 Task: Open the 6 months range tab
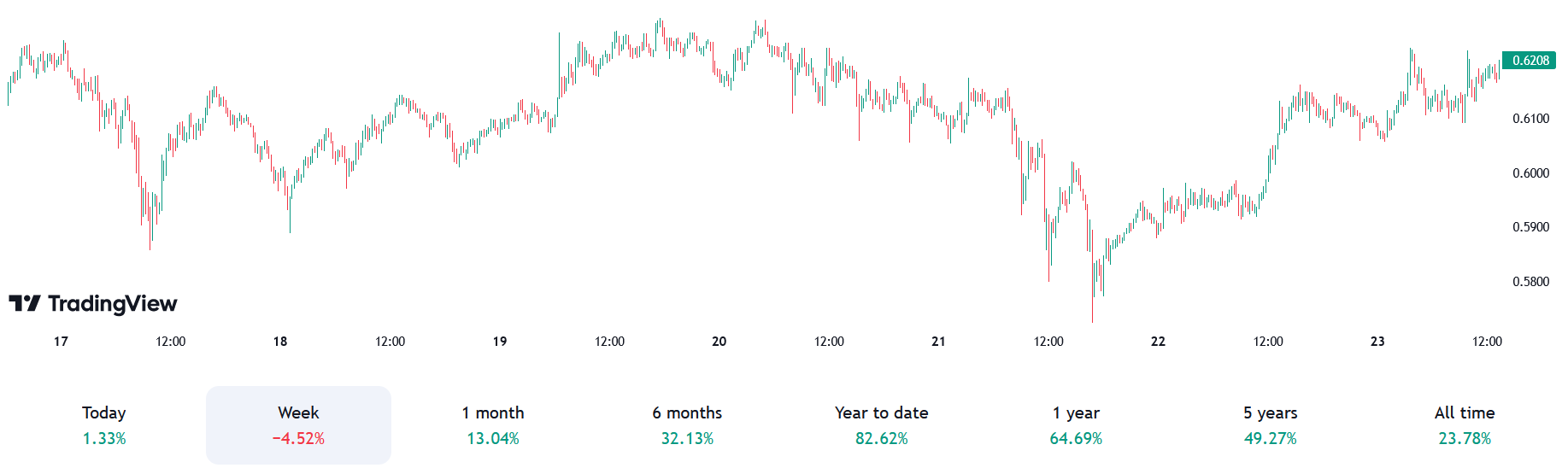687,425
